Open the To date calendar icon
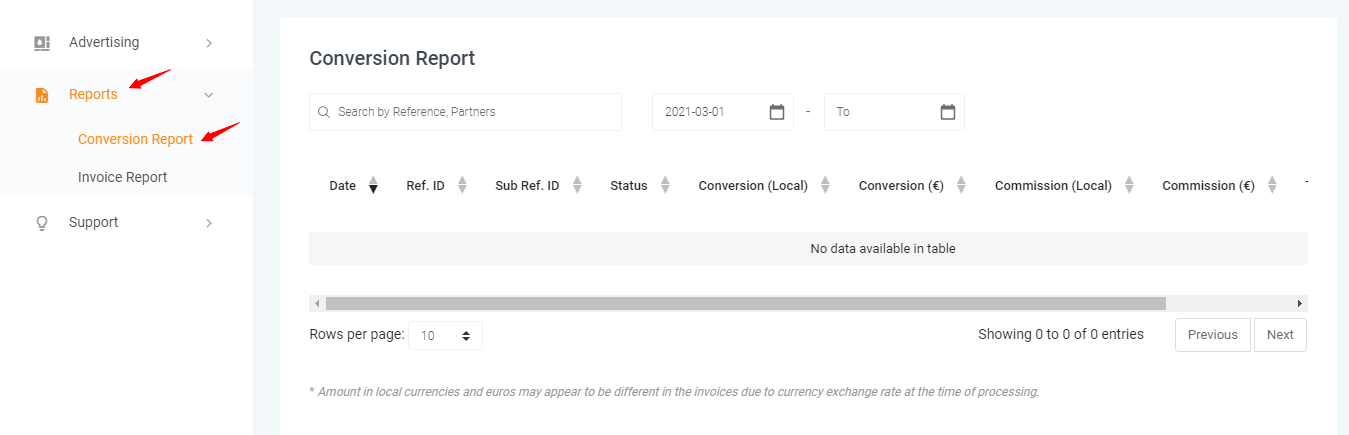The width and height of the screenshot is (1349, 435). pyautogui.click(x=948, y=112)
